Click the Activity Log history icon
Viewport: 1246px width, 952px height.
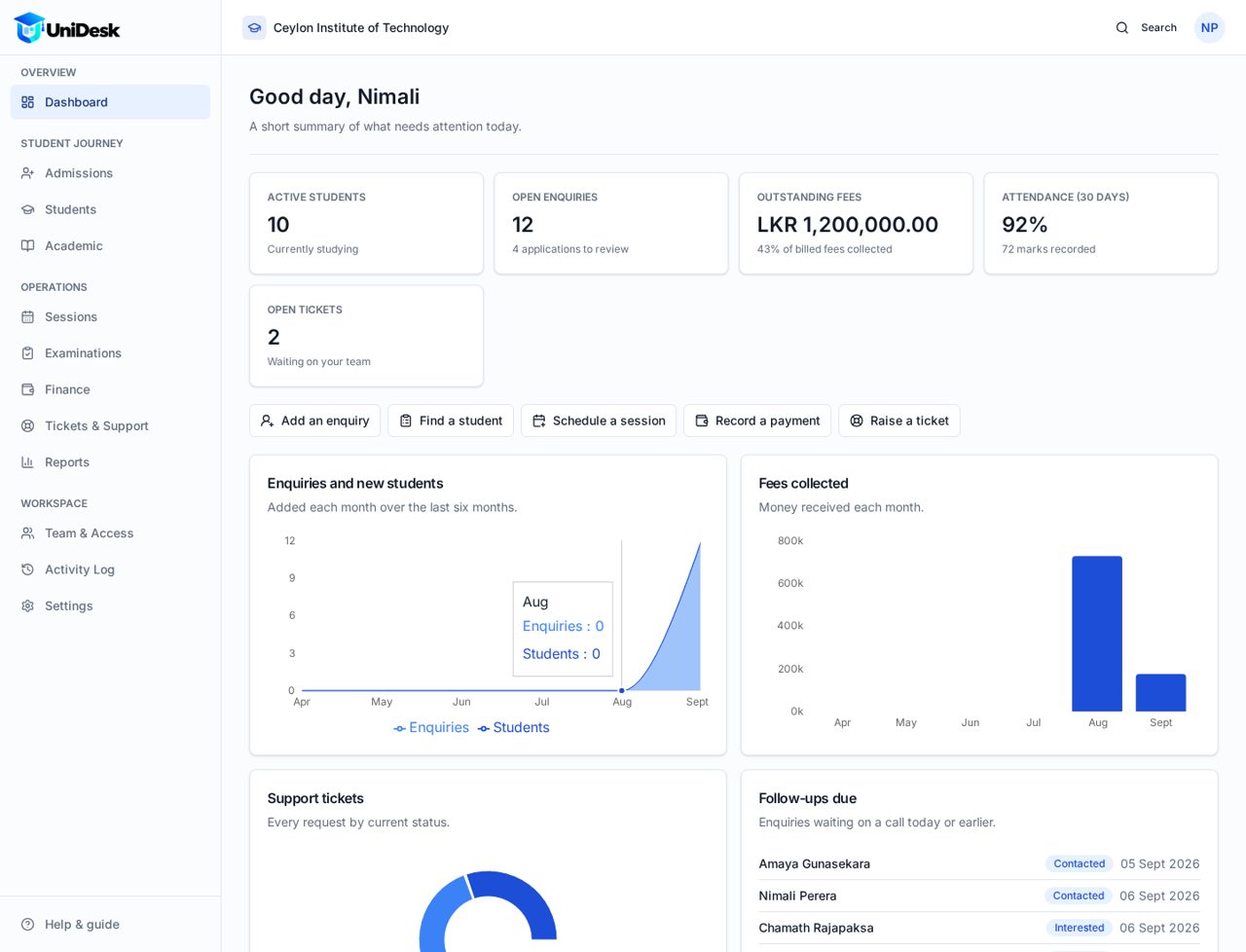pos(28,569)
